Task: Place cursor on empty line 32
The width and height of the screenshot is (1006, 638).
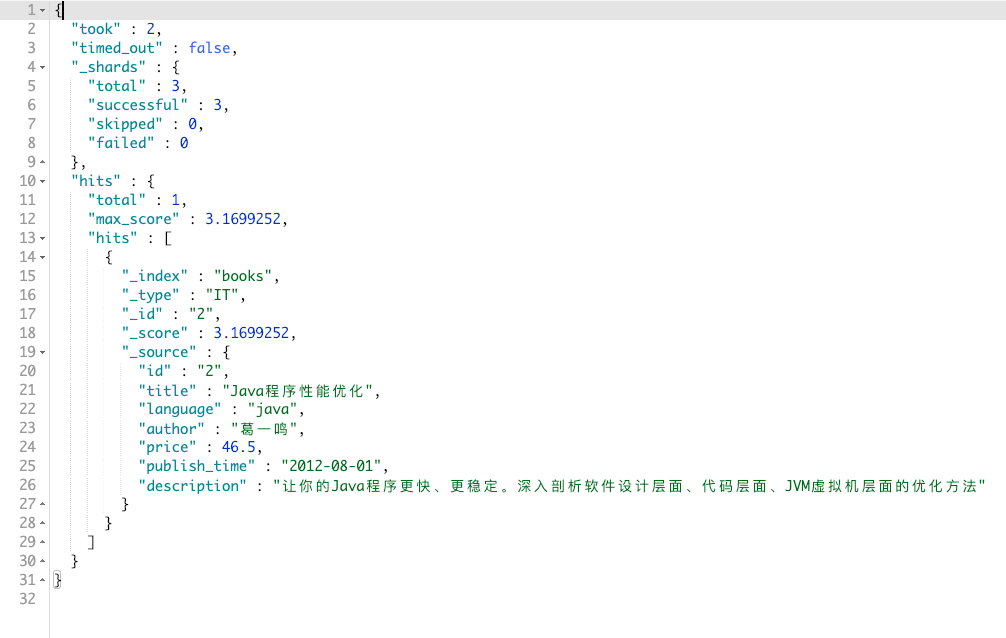Action: coord(513,599)
